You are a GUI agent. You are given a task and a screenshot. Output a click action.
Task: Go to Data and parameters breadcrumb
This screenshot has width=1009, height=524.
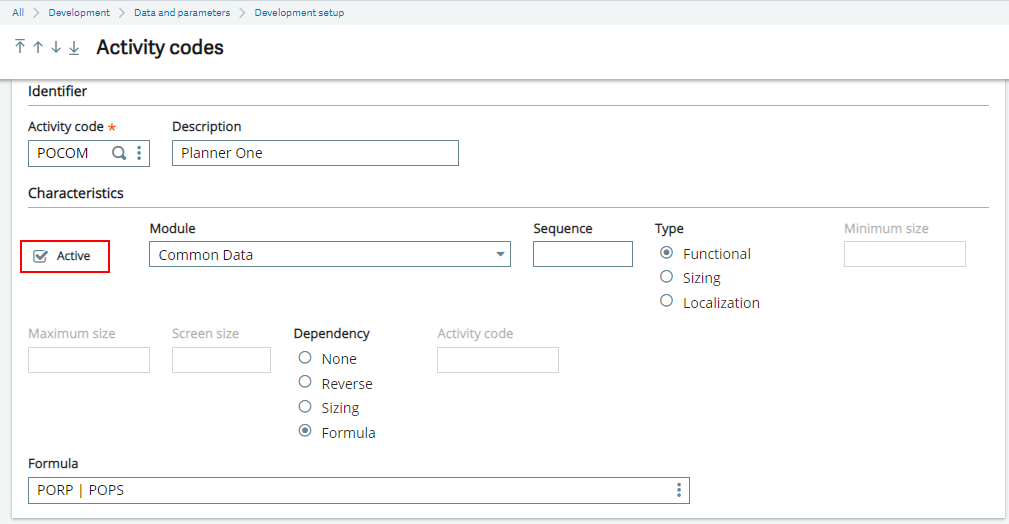click(x=181, y=12)
